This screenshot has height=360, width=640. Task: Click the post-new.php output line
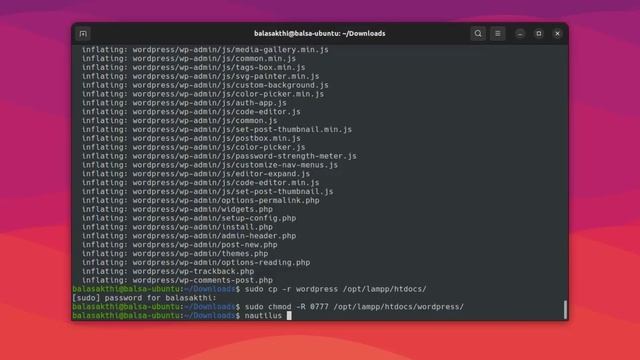180,244
